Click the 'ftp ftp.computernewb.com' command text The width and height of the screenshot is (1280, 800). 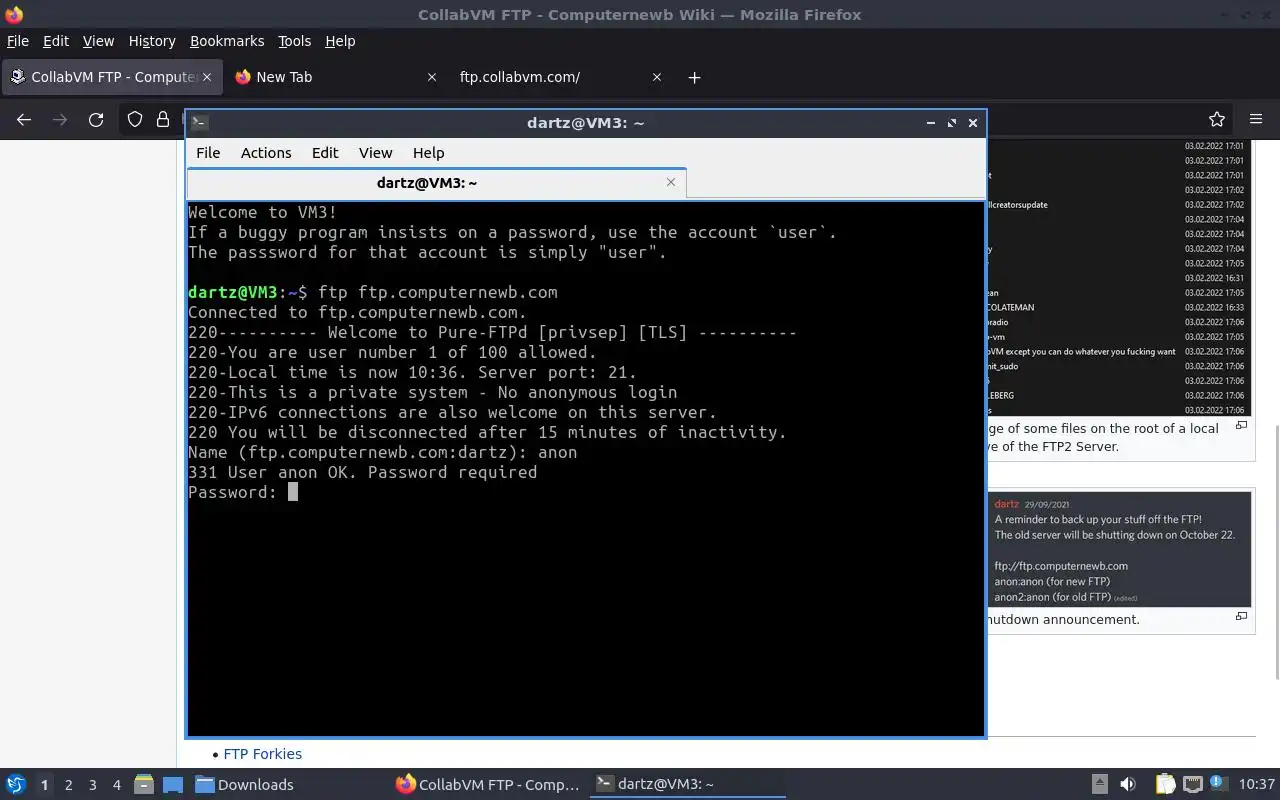437,292
